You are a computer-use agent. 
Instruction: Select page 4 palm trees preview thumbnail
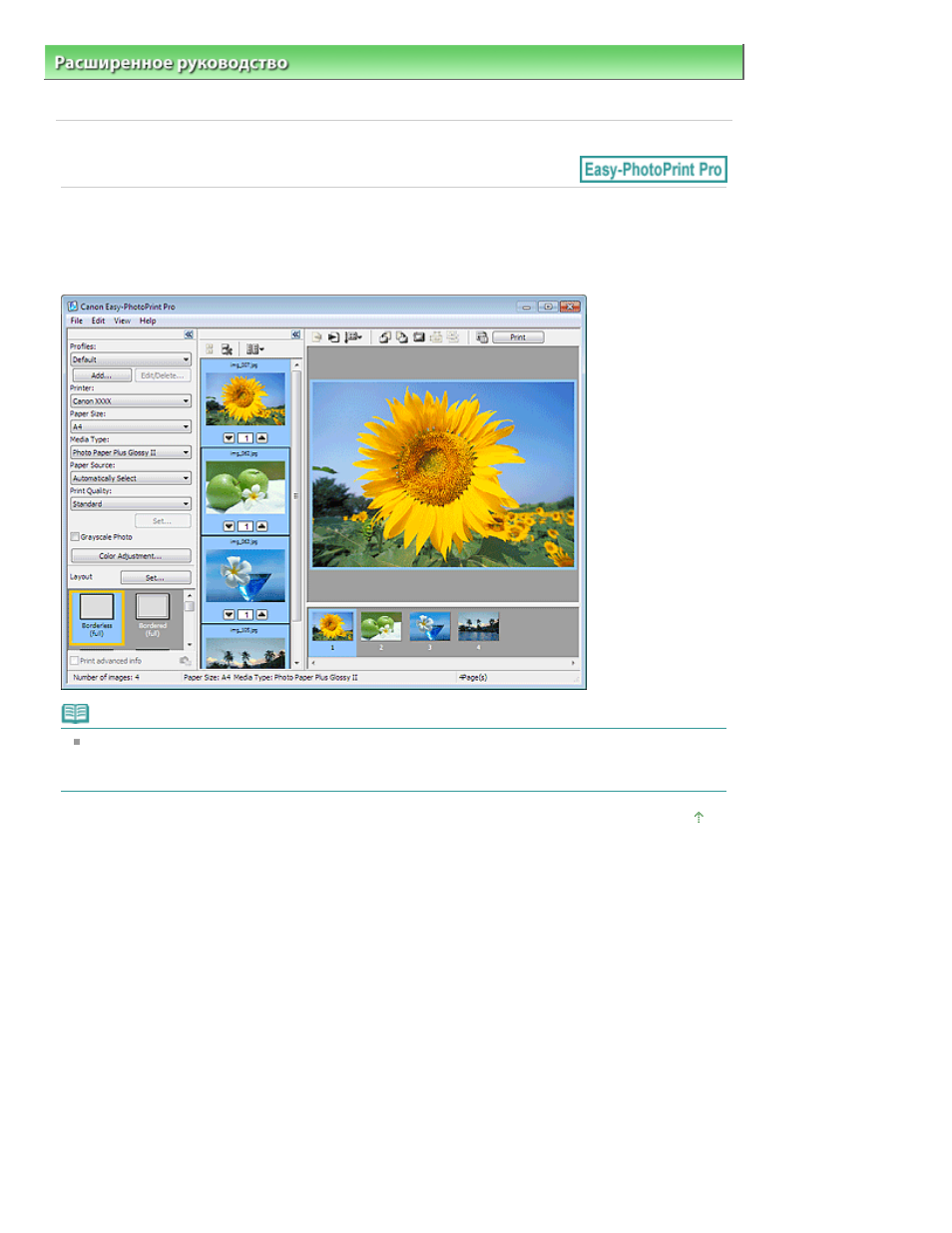pos(478,627)
